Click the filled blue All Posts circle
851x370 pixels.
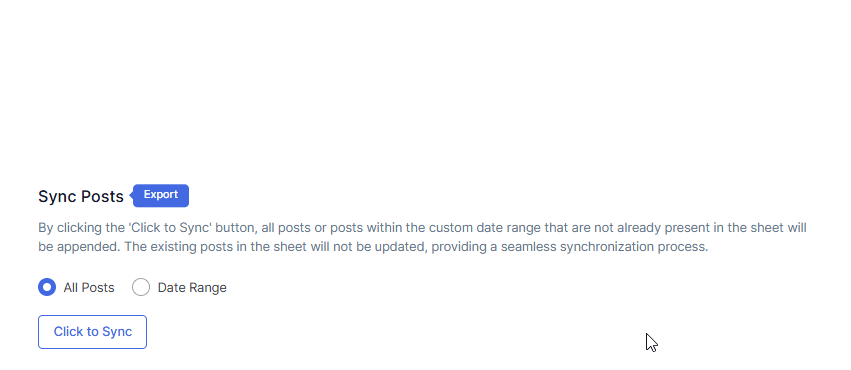pyautogui.click(x=47, y=287)
